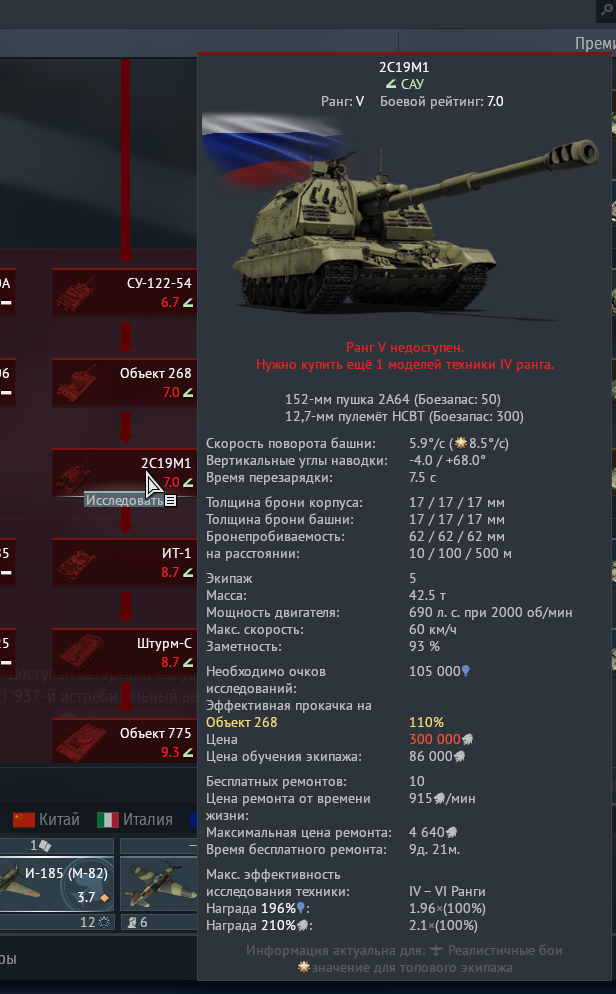Viewport: 616px width, 994px height.
Task: Click the crew count icon showing 6
Action: (x=132, y=922)
